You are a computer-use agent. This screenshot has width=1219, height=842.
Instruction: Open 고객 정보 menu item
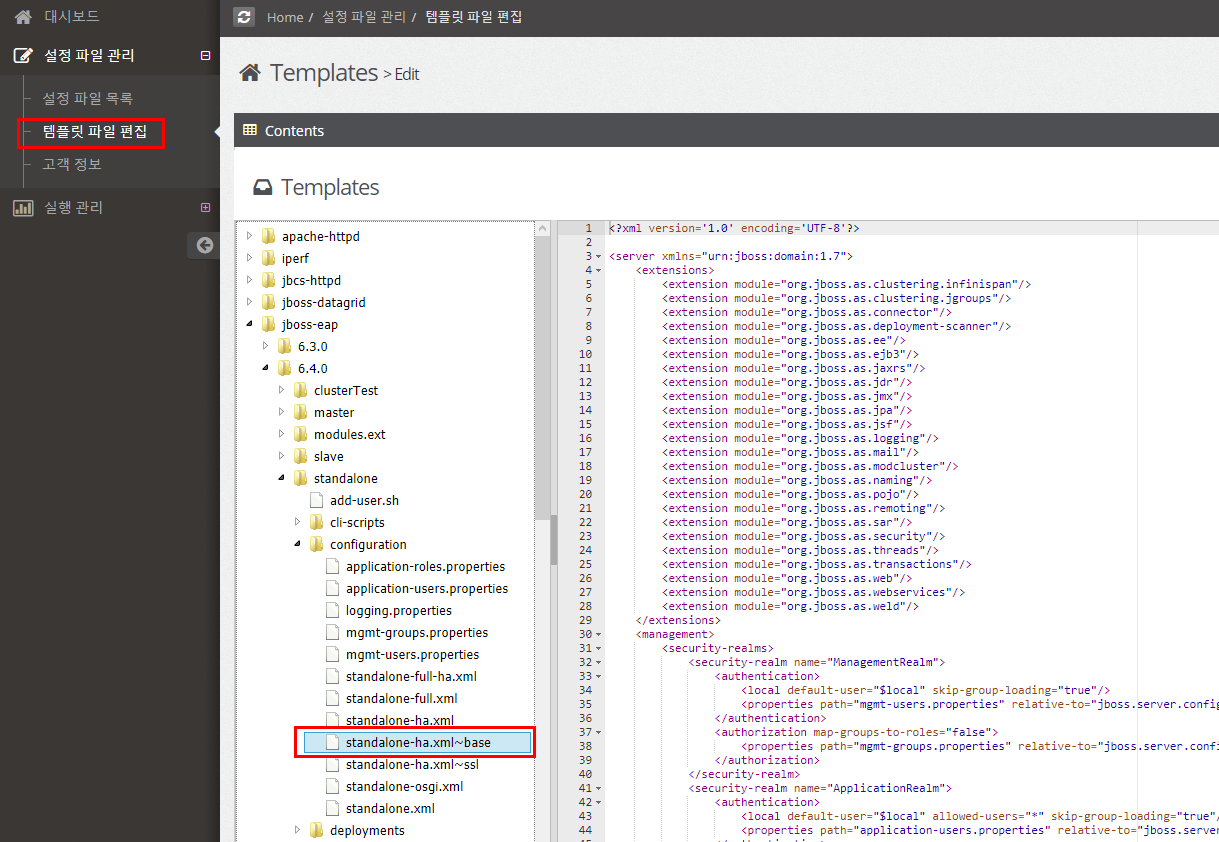(x=71, y=164)
